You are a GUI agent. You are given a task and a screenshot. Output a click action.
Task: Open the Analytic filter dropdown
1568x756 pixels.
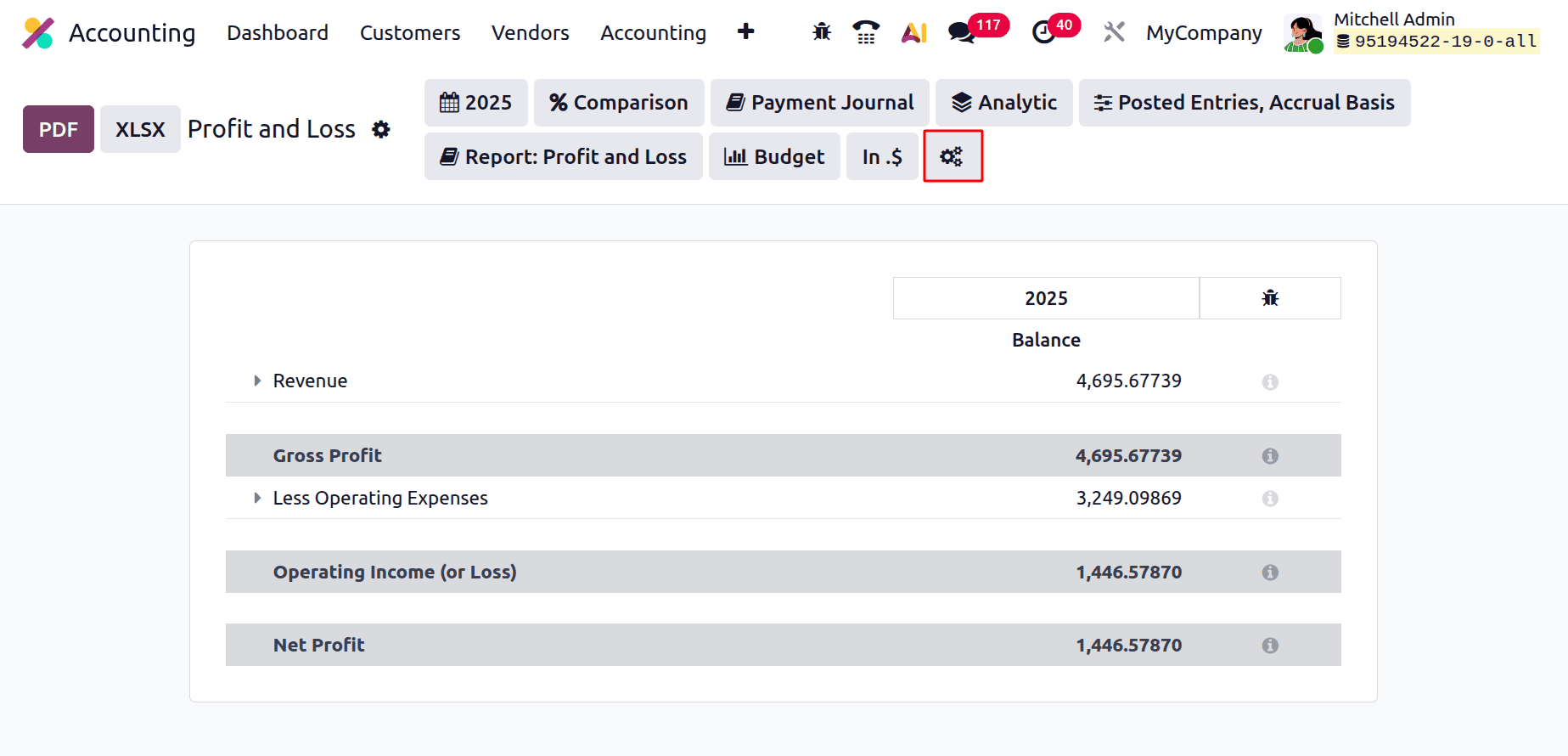pos(1004,103)
